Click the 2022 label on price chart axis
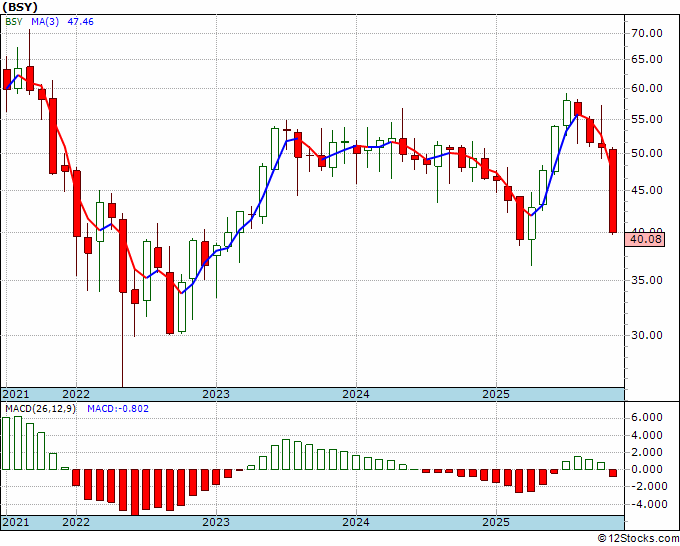Screen dimensions: 680x546 coord(76,394)
